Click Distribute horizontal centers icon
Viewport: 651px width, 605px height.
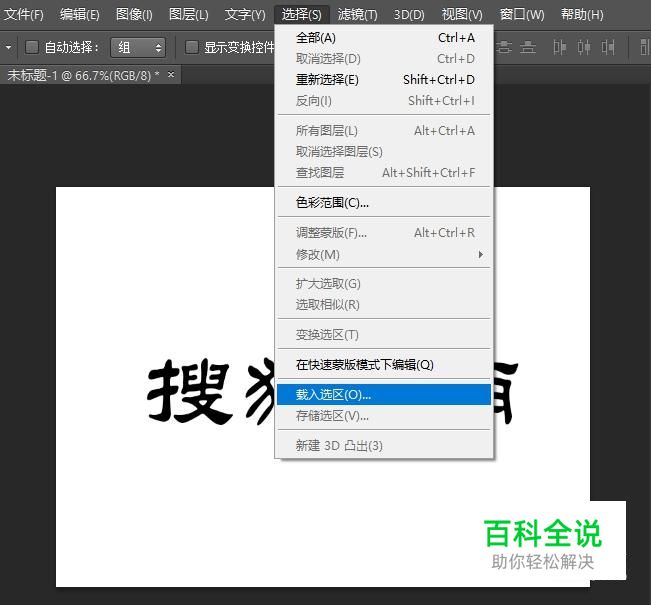(584, 47)
